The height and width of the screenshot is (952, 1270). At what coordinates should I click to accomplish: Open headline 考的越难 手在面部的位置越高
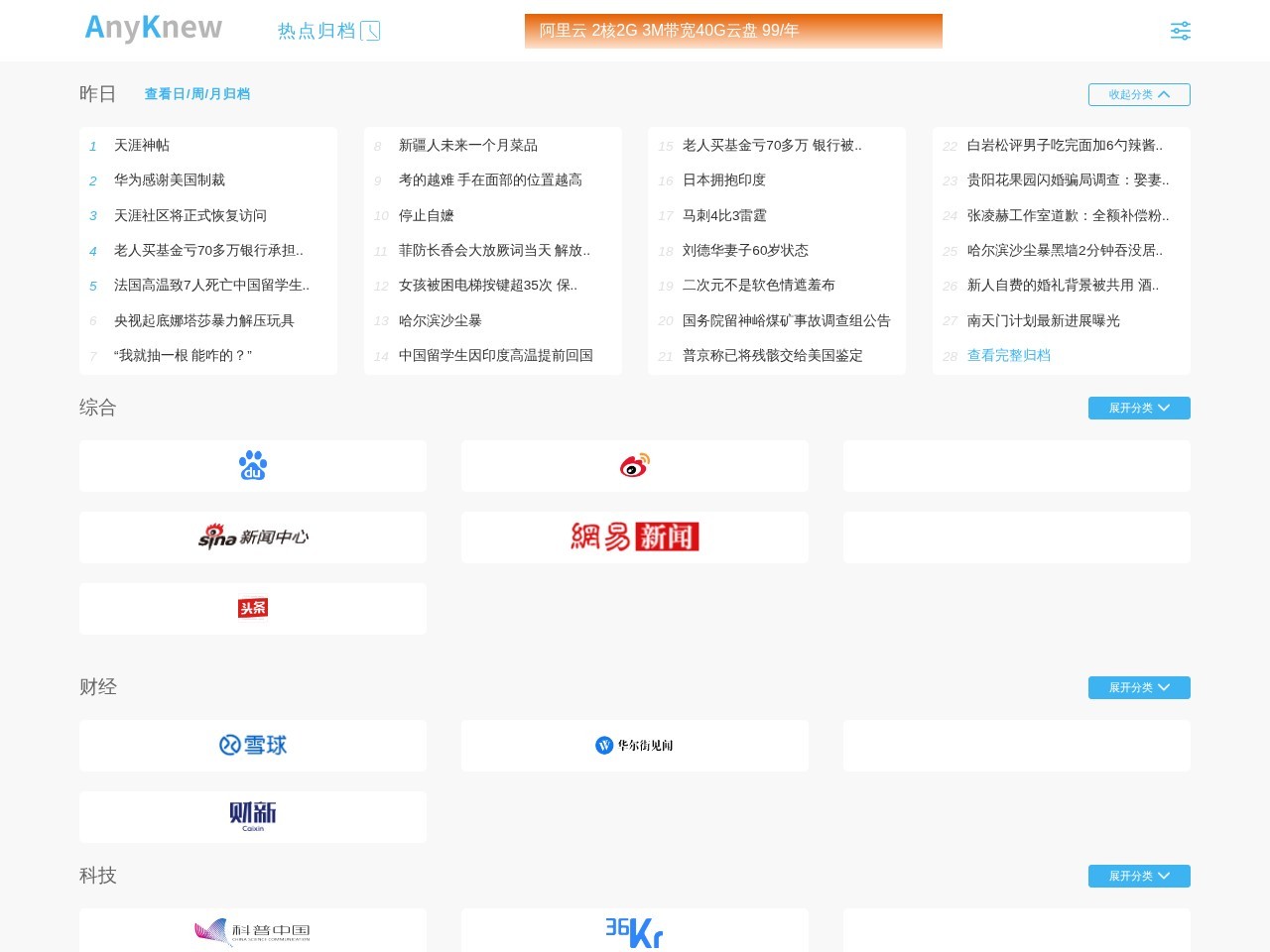point(490,179)
